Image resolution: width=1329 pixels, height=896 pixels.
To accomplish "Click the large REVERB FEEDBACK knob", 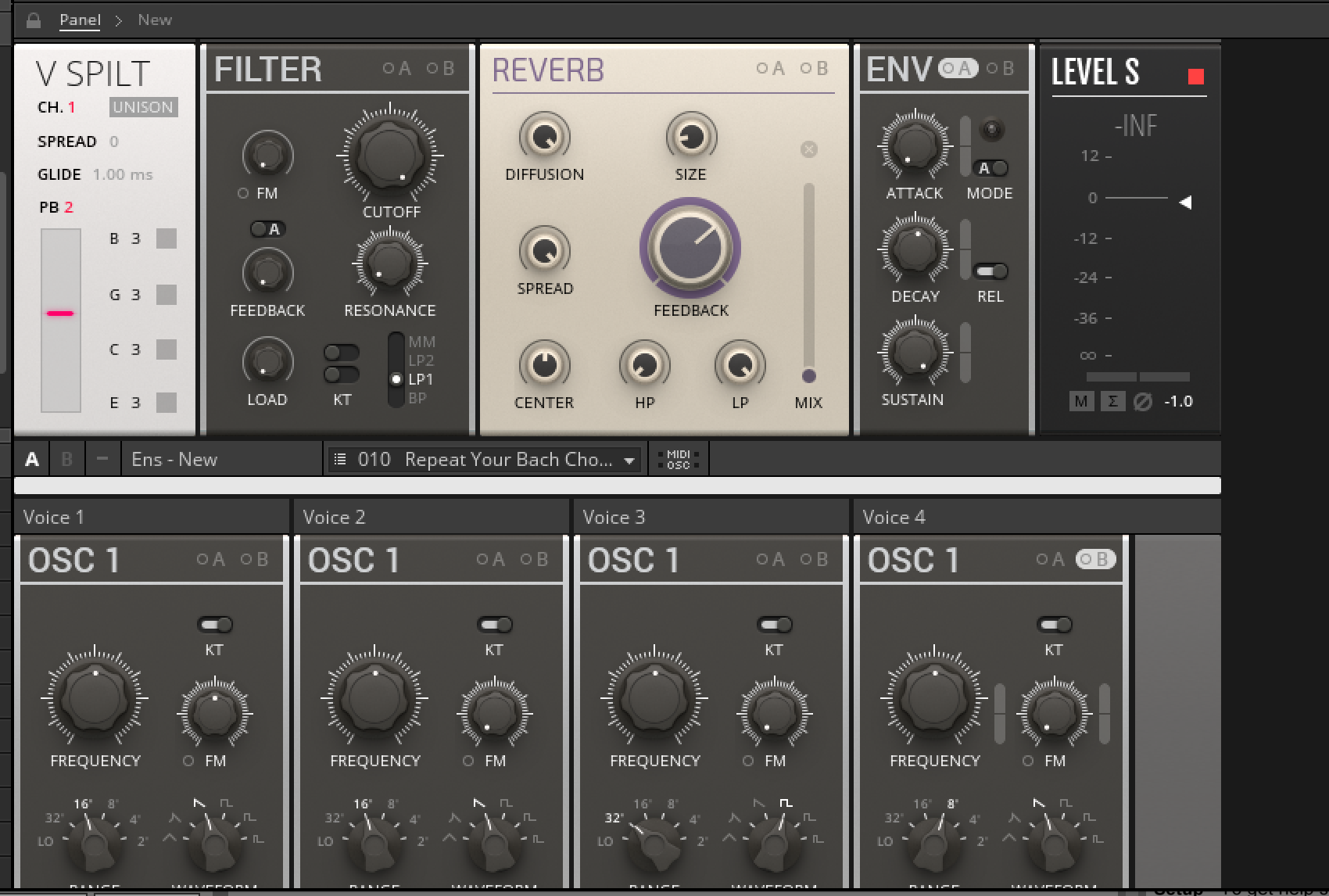I will (690, 247).
